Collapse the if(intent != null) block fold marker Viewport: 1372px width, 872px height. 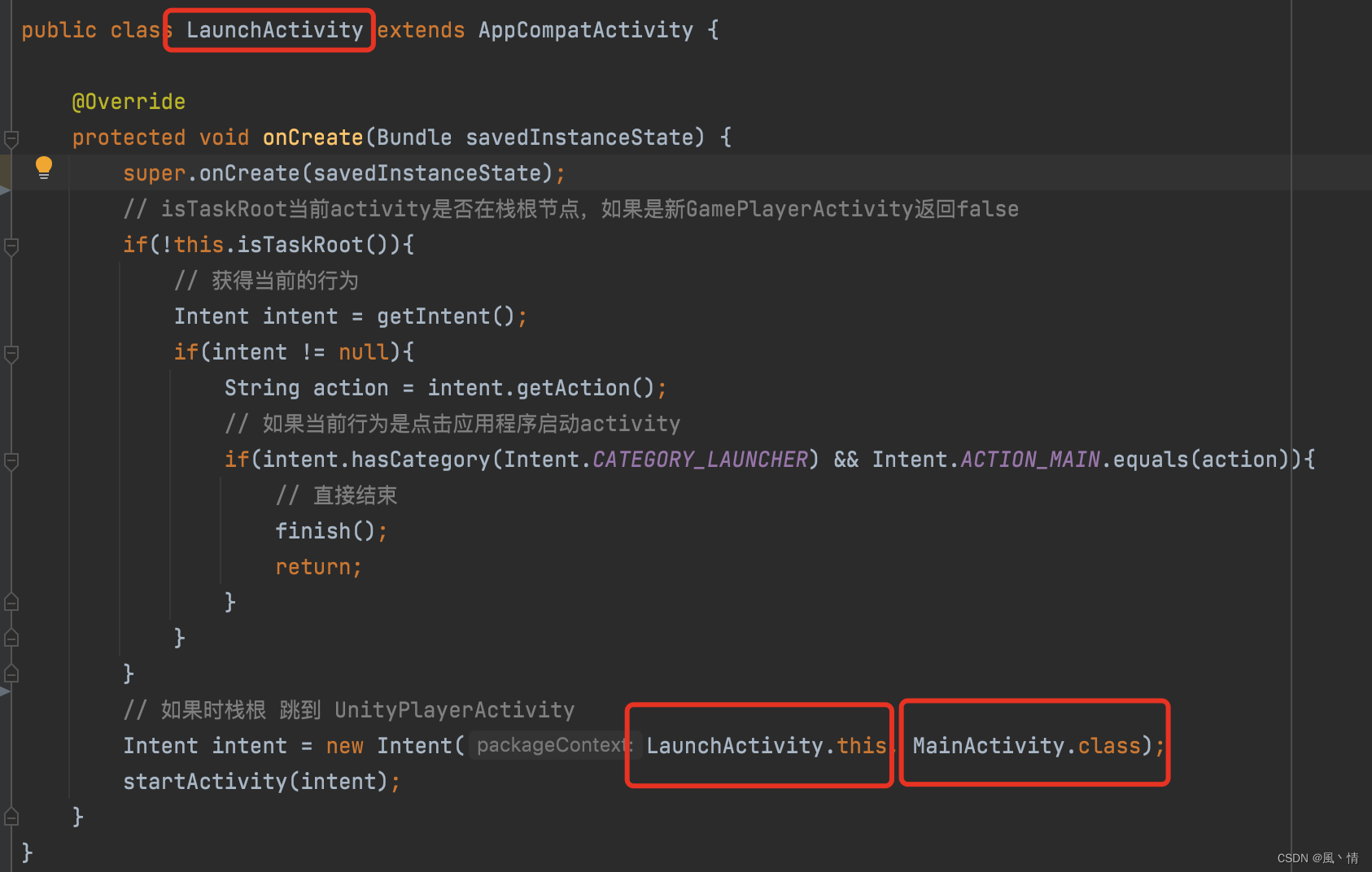pyautogui.click(x=11, y=353)
